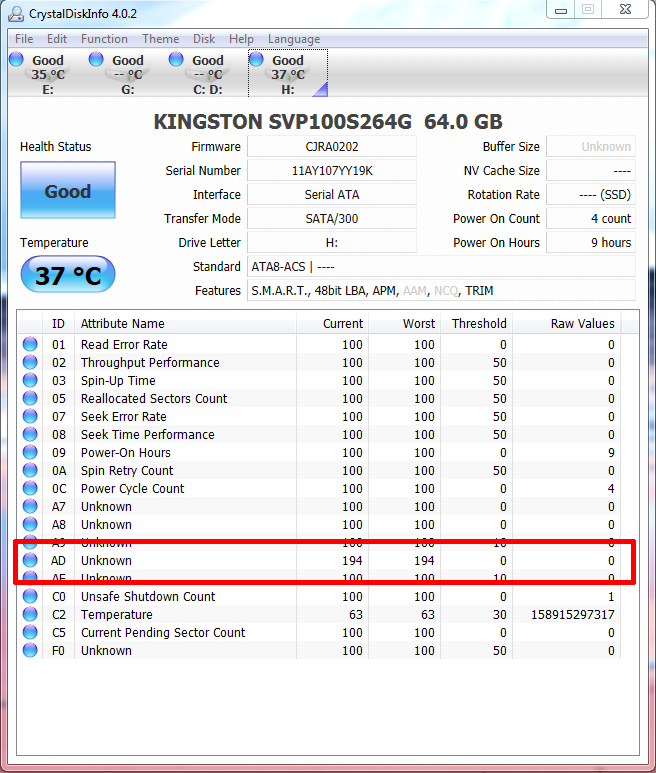Click the Firmware field CJRA0202
Viewport: 656px width, 773px height.
[332, 146]
